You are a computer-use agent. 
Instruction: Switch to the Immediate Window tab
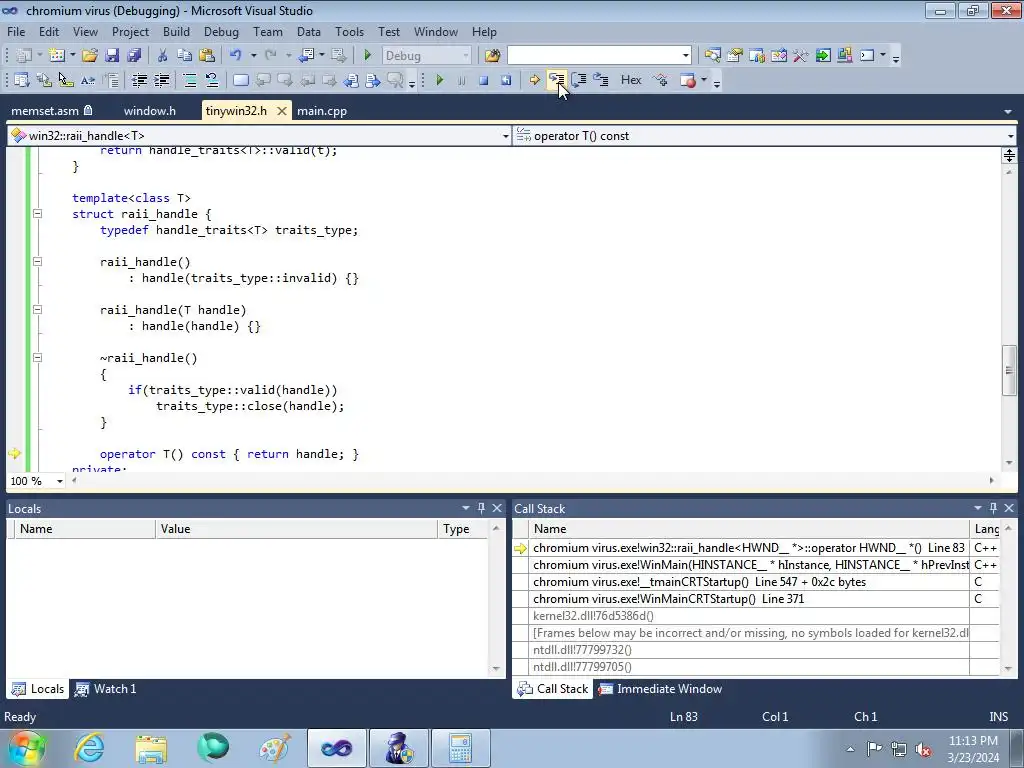[661, 689]
